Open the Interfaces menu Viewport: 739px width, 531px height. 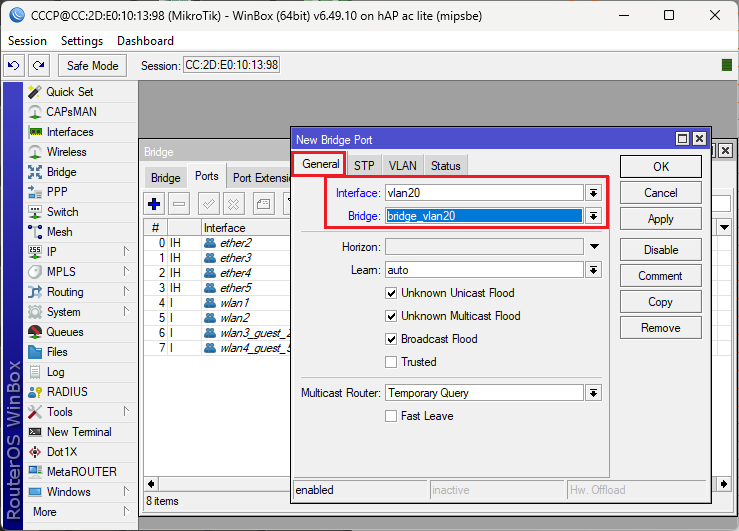coord(70,132)
